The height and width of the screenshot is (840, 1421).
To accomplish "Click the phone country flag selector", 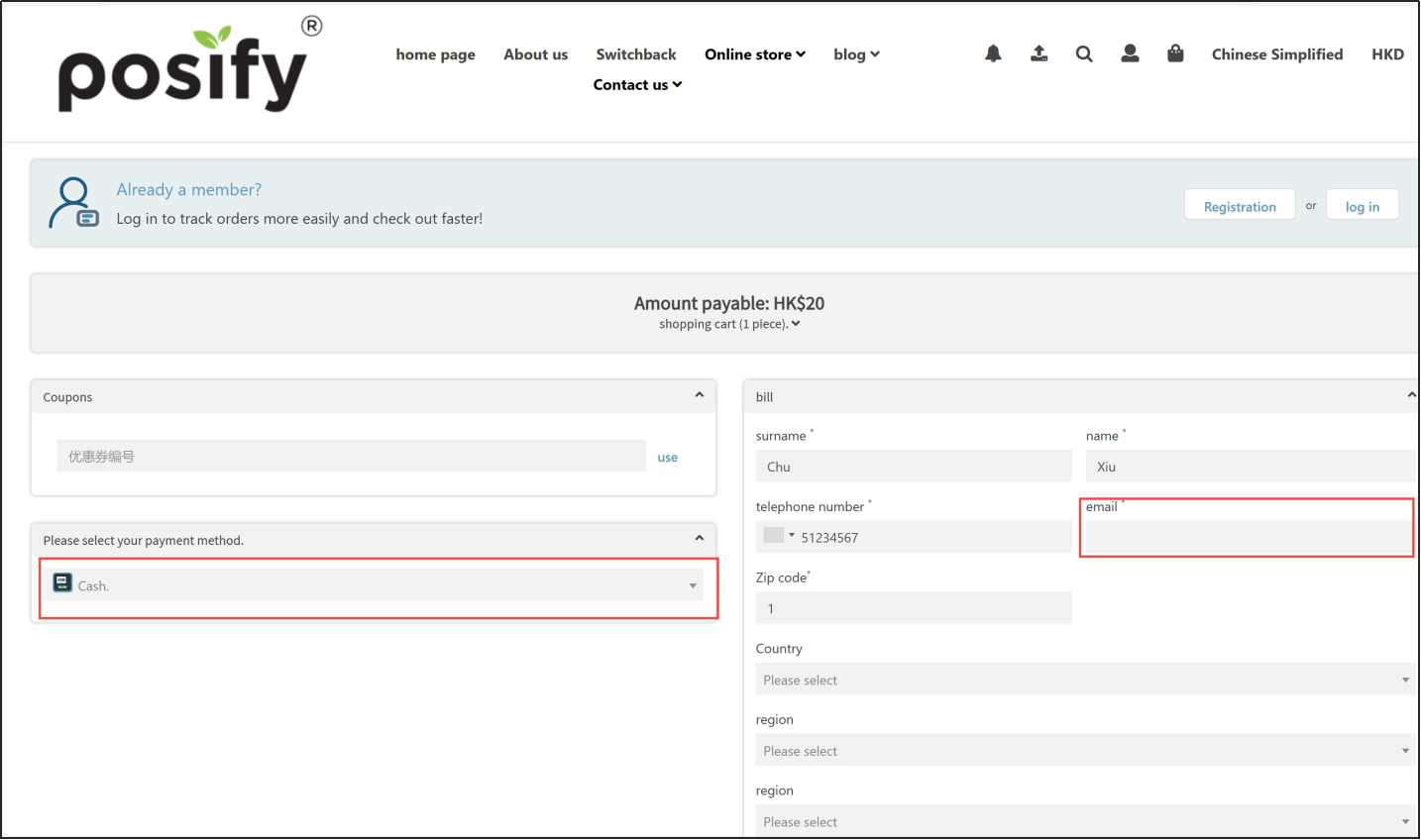I will 778,536.
